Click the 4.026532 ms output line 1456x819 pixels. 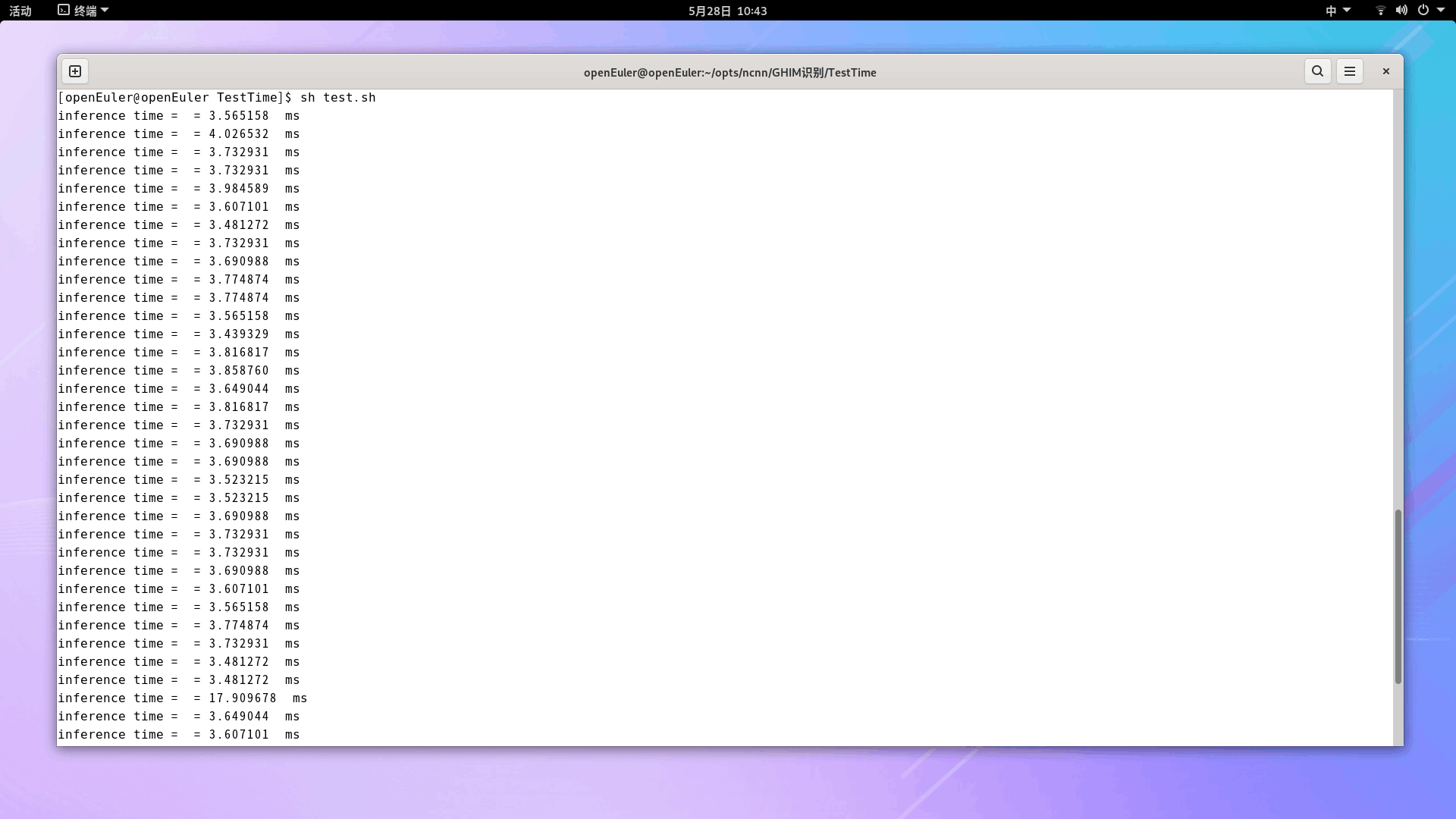tap(179, 134)
